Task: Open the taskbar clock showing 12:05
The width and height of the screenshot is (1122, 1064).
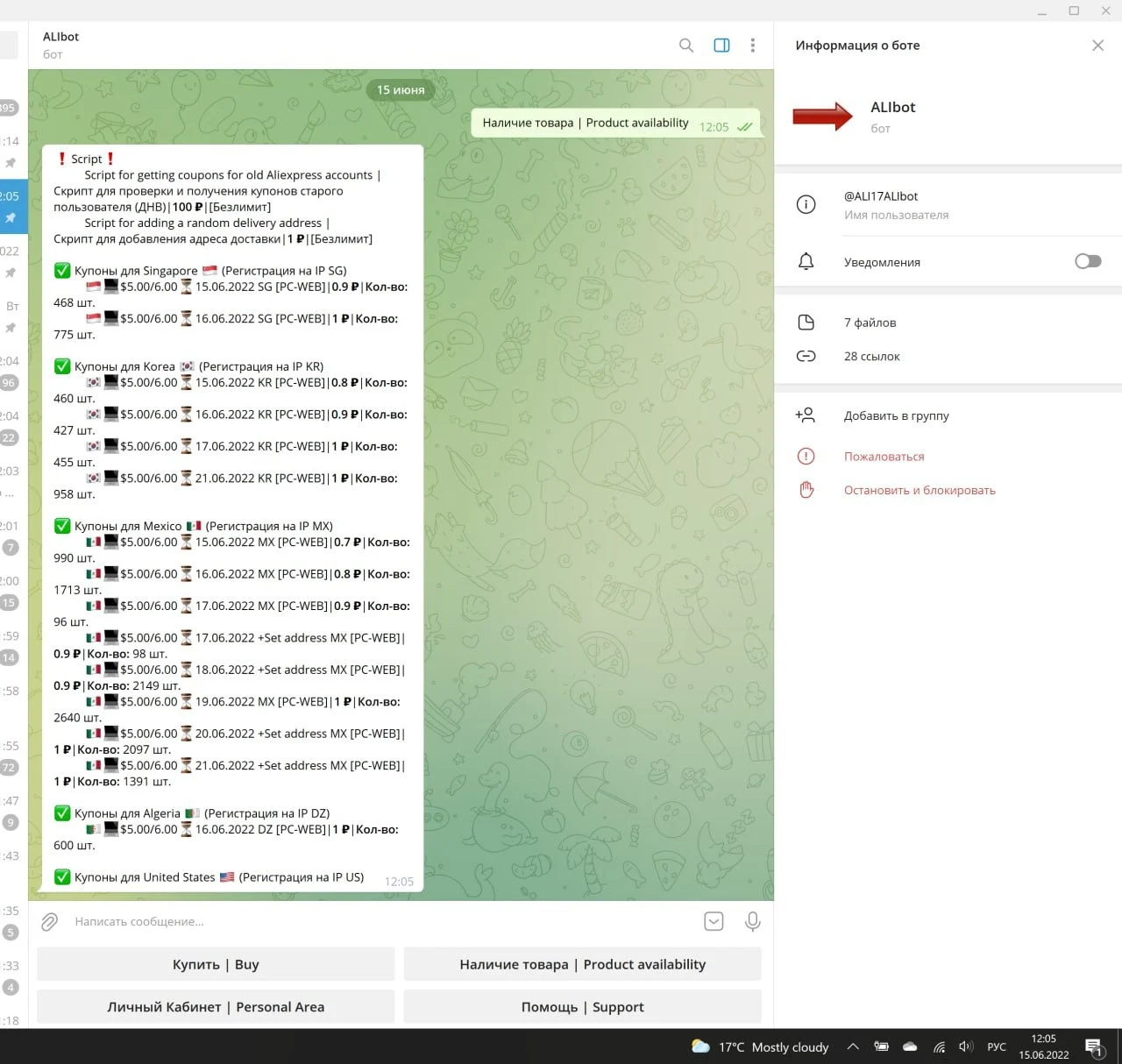Action: [x=1043, y=1046]
